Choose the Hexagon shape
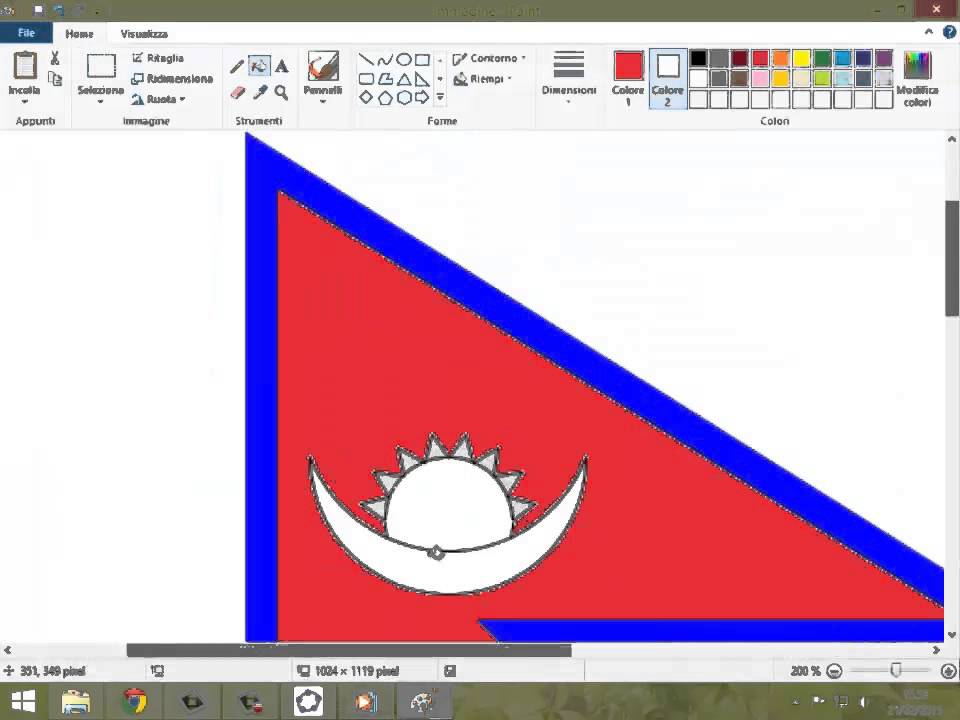Image resolution: width=960 pixels, height=720 pixels. point(403,97)
